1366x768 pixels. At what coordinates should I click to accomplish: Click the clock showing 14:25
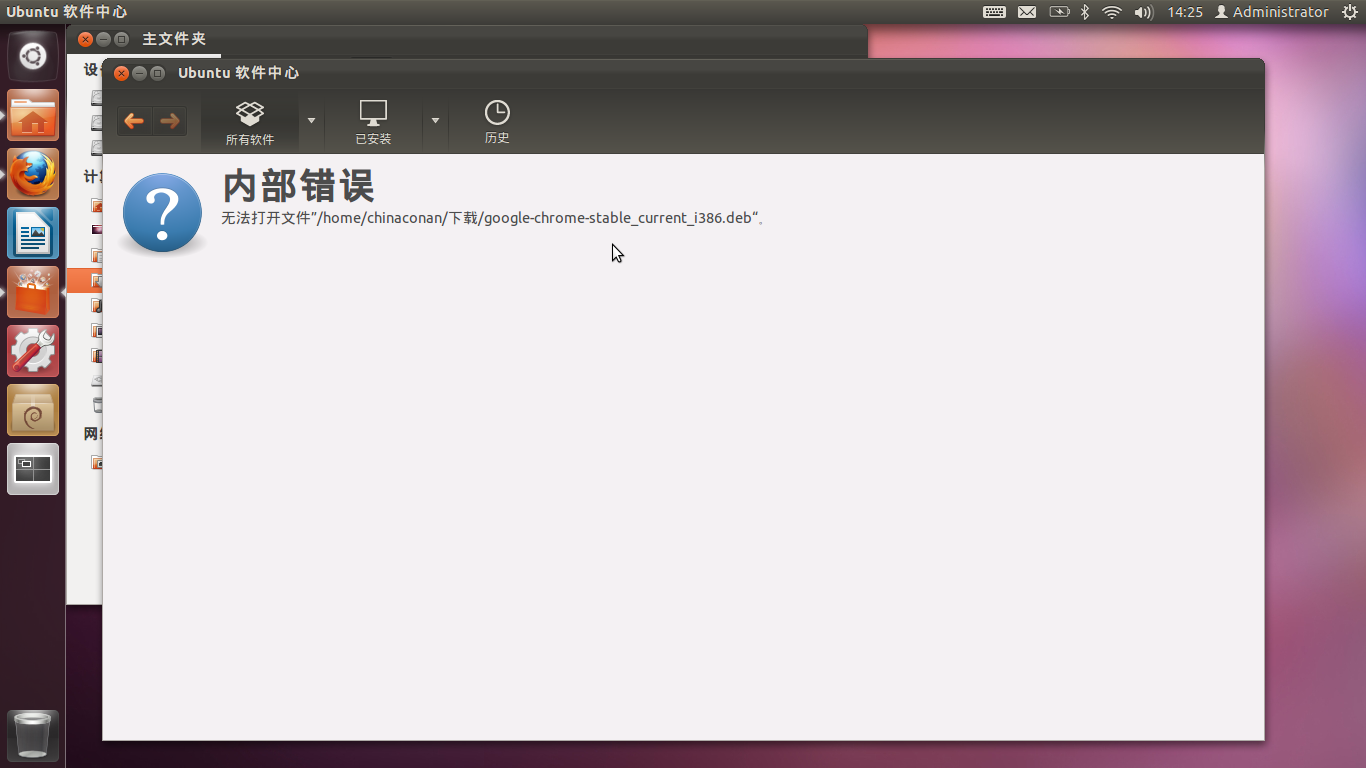(1185, 12)
